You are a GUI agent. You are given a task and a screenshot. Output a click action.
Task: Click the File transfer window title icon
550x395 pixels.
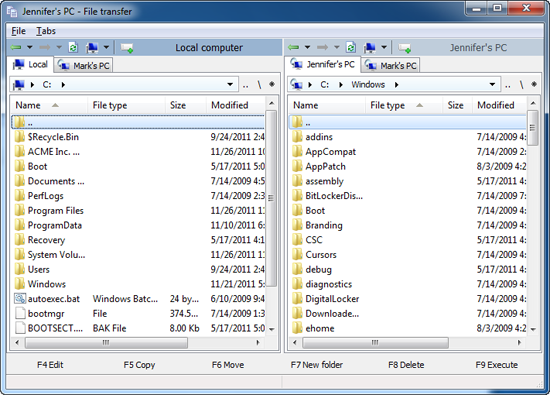(x=12, y=12)
